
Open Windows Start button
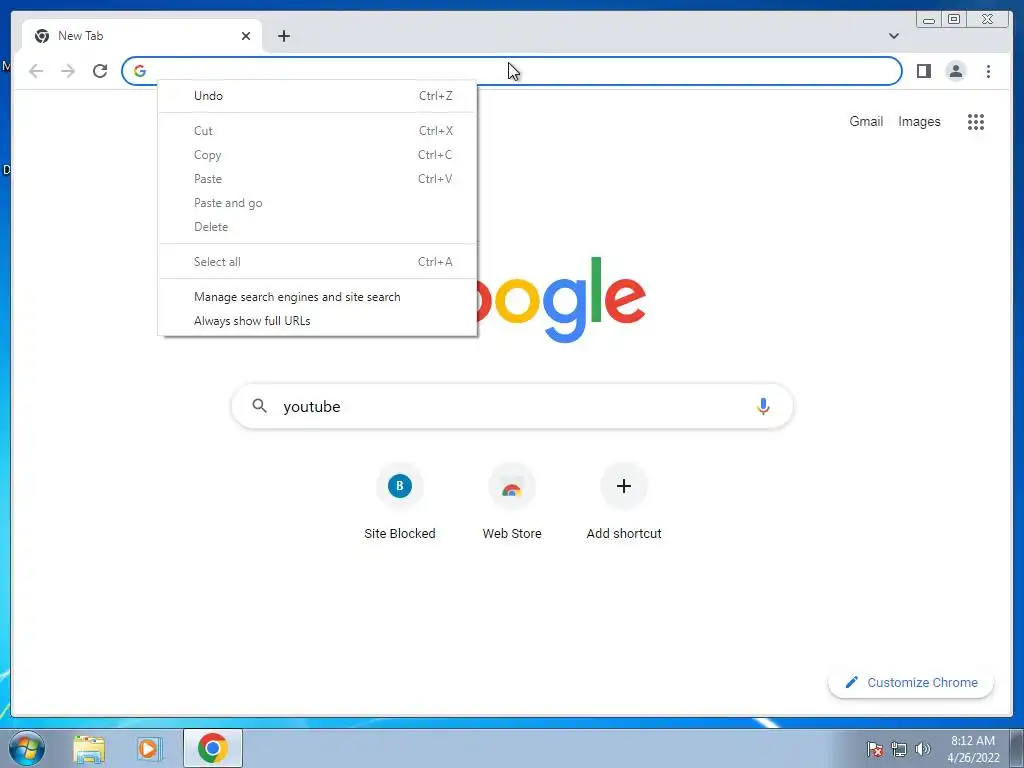point(26,748)
